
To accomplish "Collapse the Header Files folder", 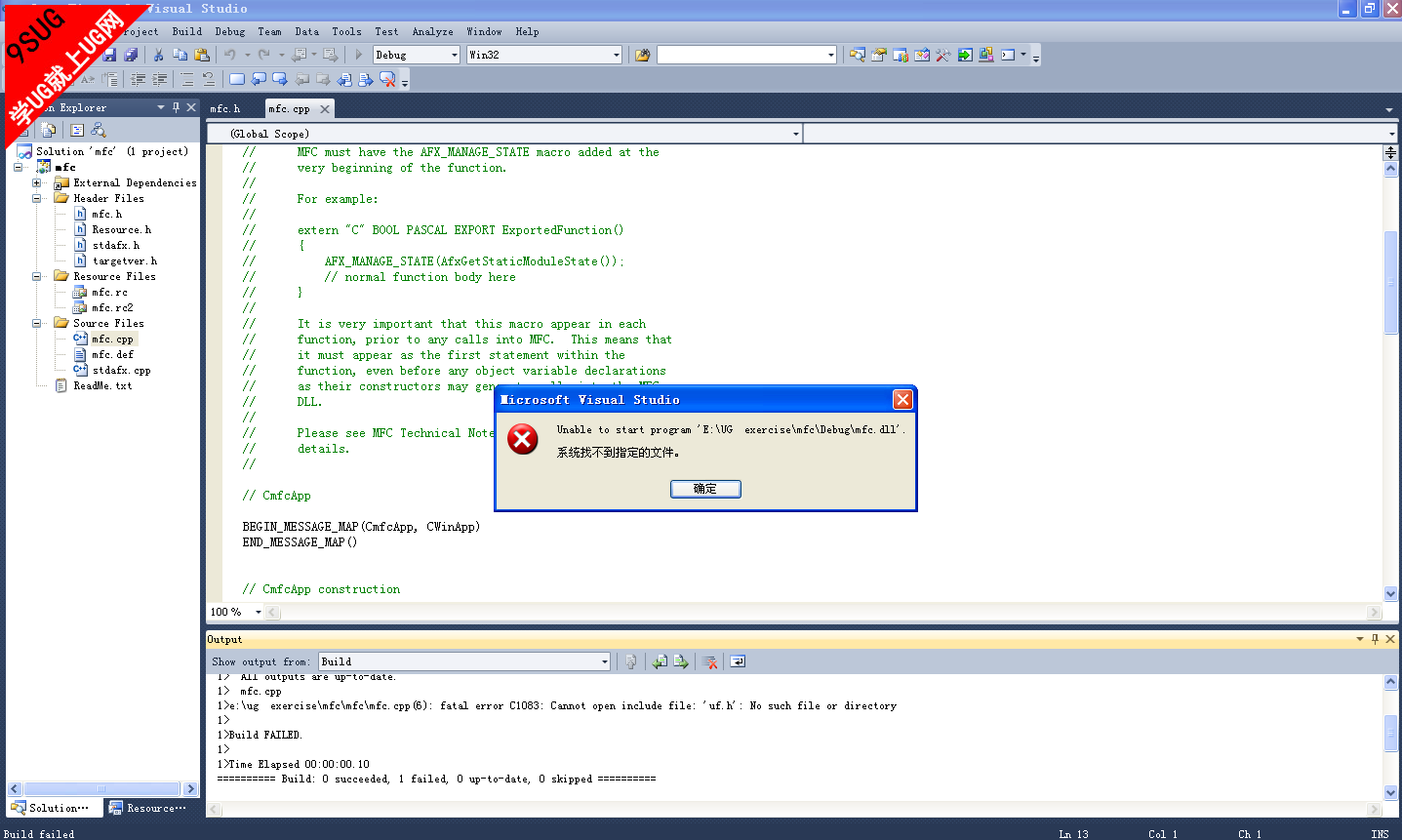I will pyautogui.click(x=37, y=198).
